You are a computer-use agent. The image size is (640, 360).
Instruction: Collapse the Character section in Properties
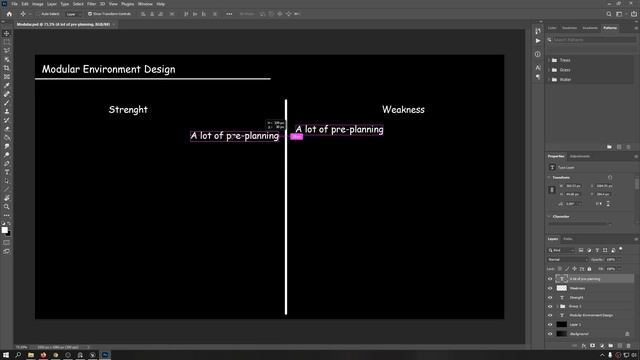tap(549, 217)
